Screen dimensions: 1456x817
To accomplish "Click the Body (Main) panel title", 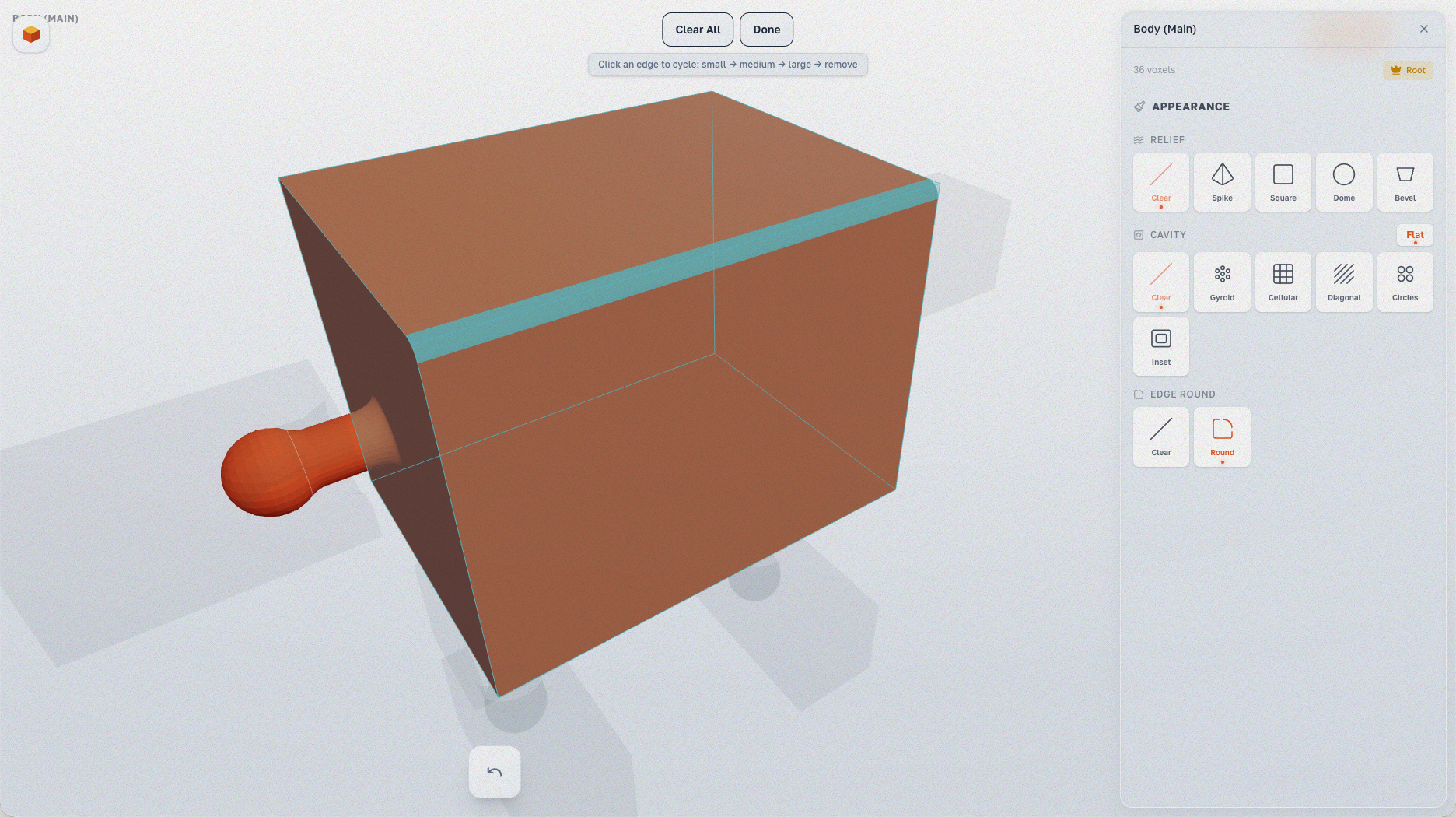I will tap(1164, 29).
